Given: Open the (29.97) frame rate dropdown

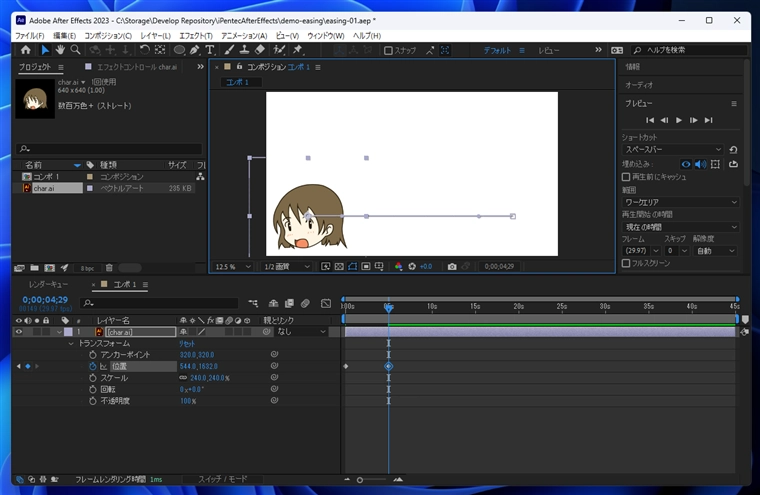Looking at the screenshot, I should (x=641, y=251).
